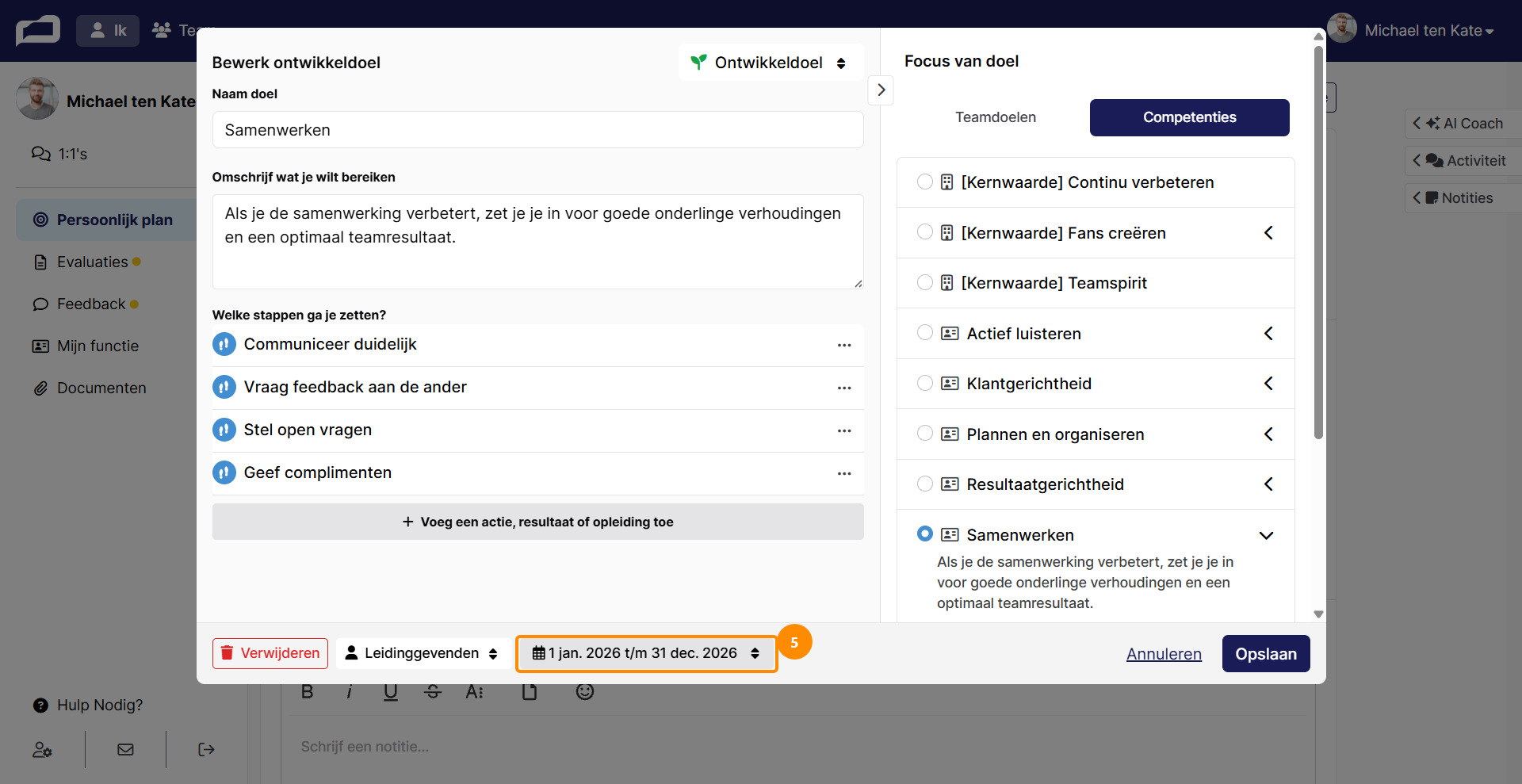Click the Verwijderen delete button
This screenshot has height=784, width=1522.
tap(270, 653)
